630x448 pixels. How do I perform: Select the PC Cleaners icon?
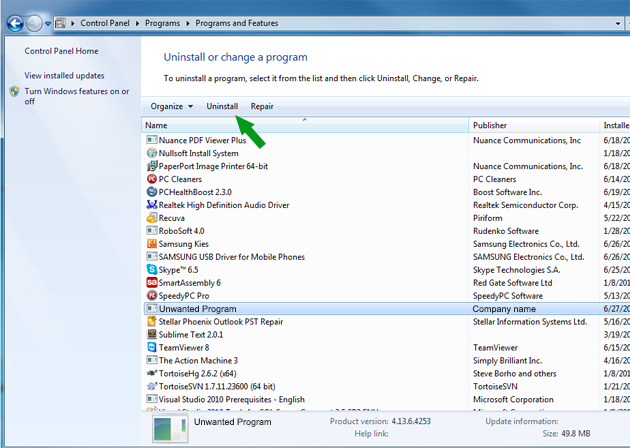coord(151,179)
